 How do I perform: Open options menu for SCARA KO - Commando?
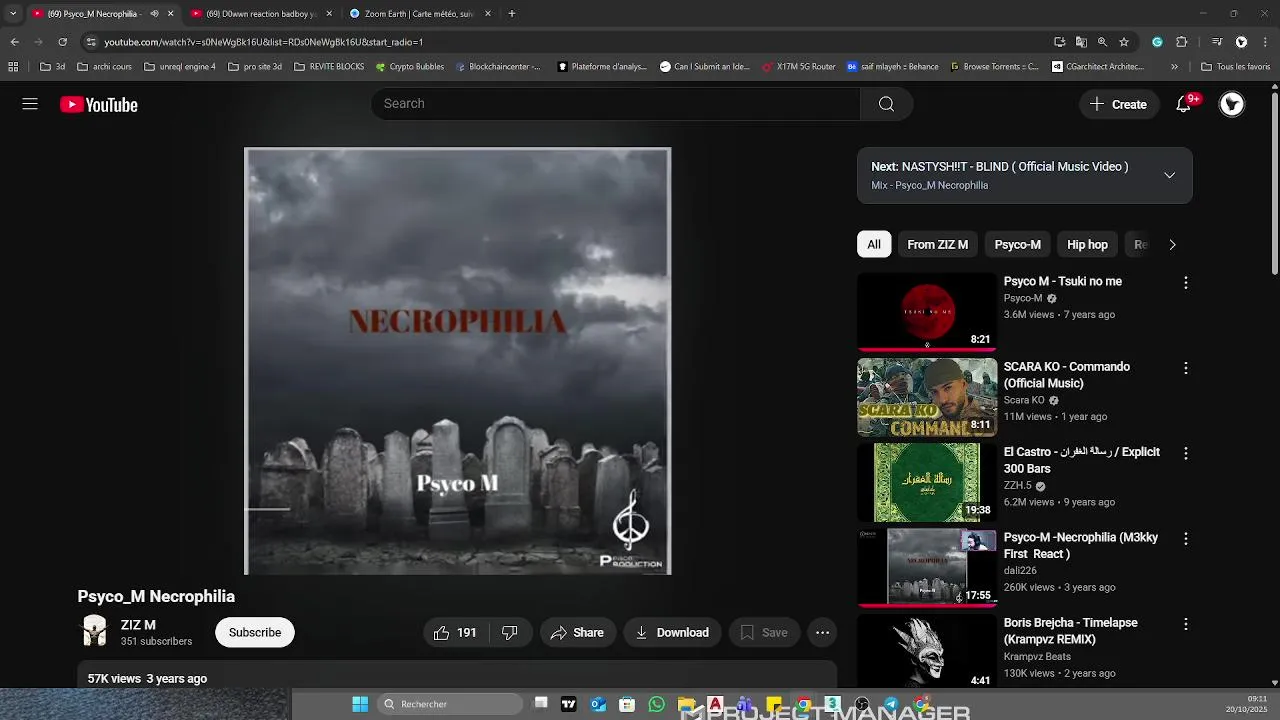point(1186,368)
